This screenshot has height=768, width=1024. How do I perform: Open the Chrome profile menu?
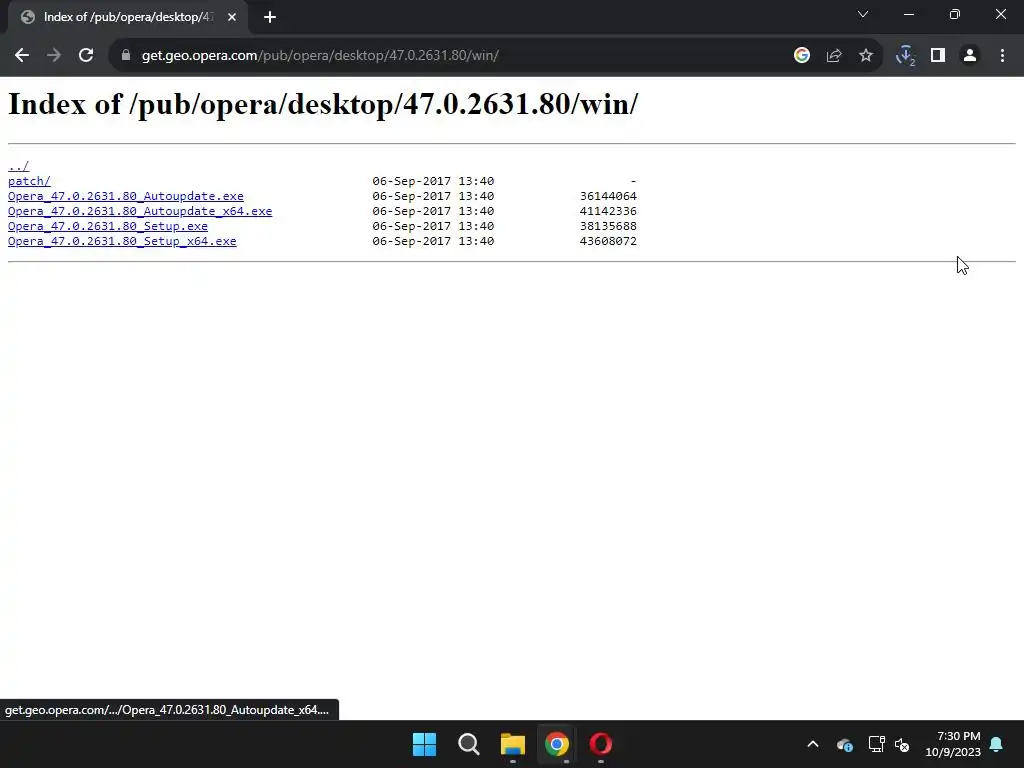[970, 56]
